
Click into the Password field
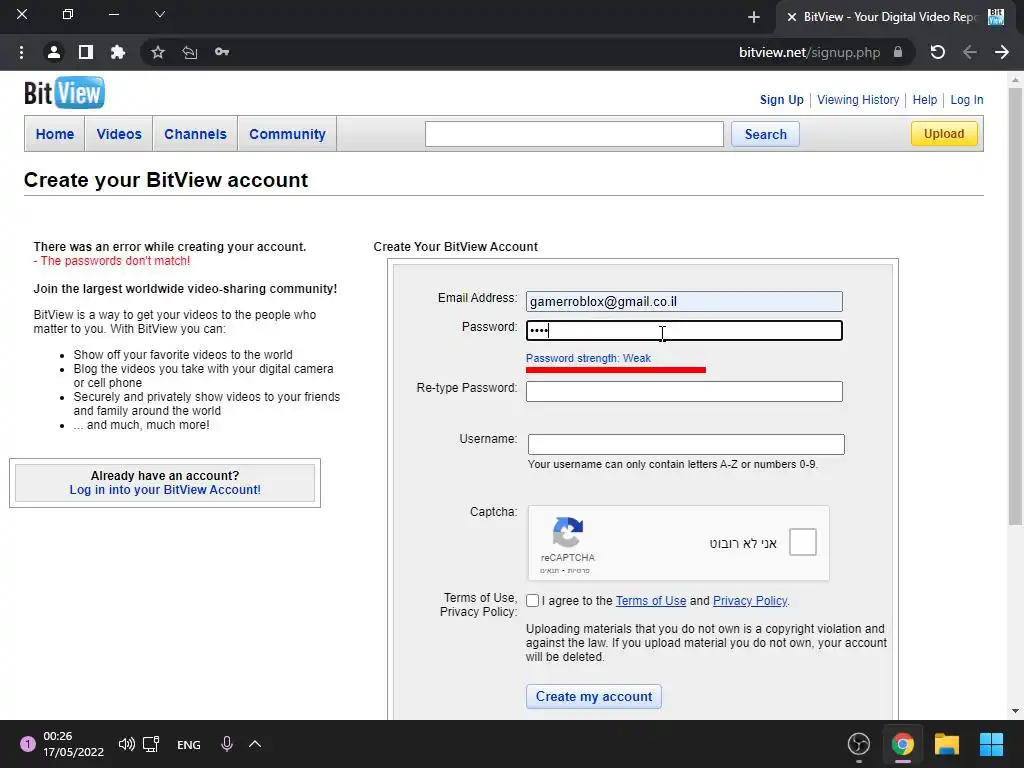(684, 330)
